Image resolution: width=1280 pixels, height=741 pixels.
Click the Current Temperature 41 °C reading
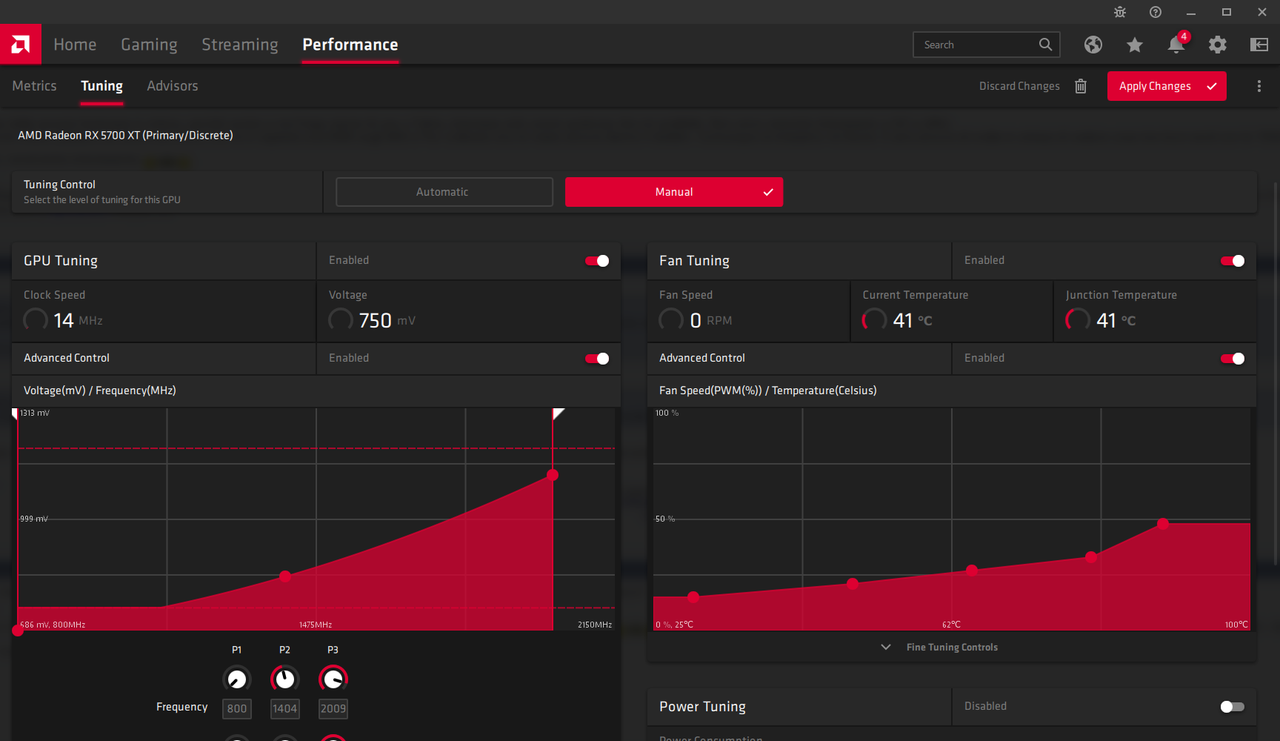(x=913, y=320)
